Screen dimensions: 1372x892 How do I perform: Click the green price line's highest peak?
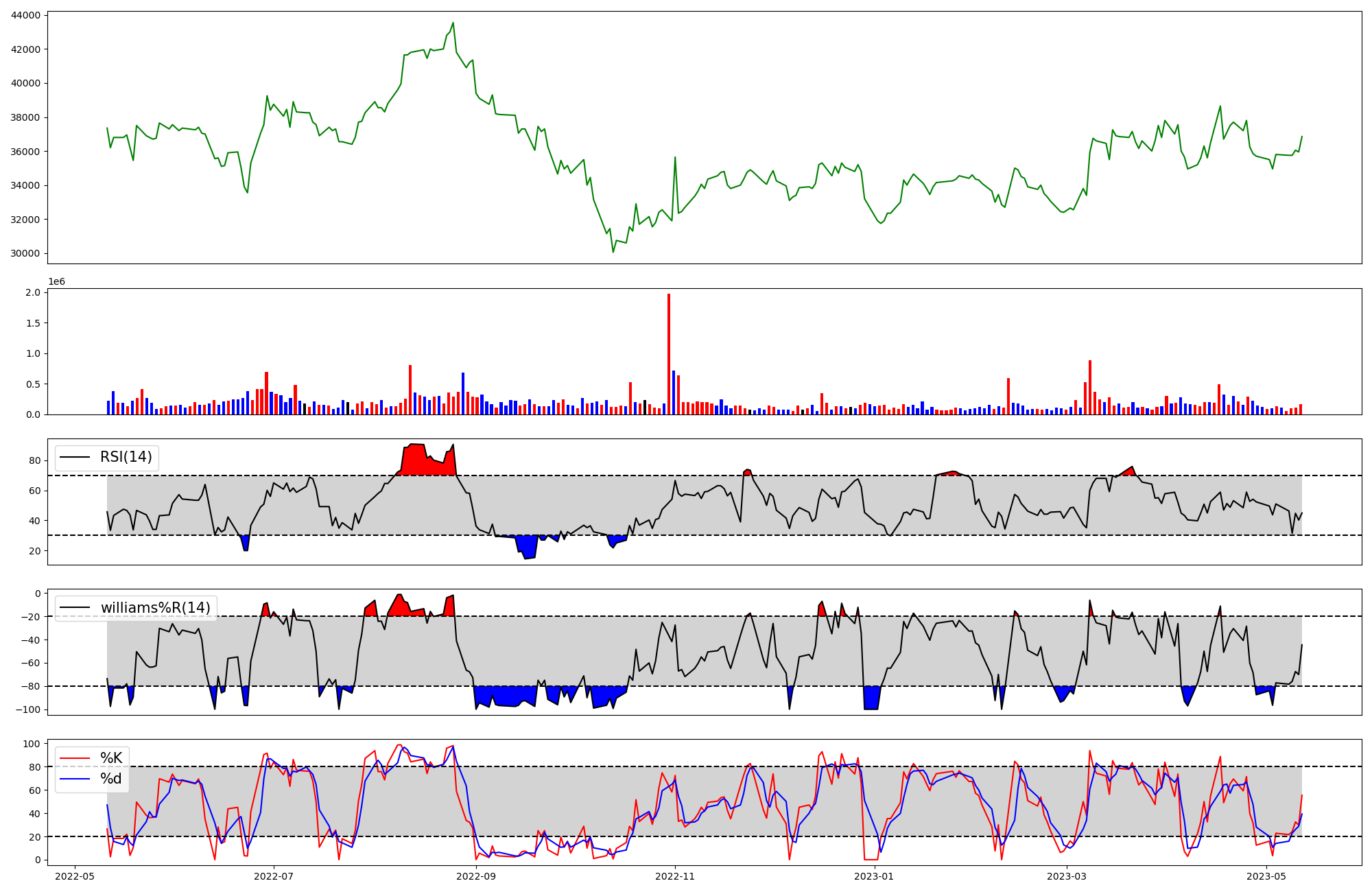pyautogui.click(x=453, y=23)
